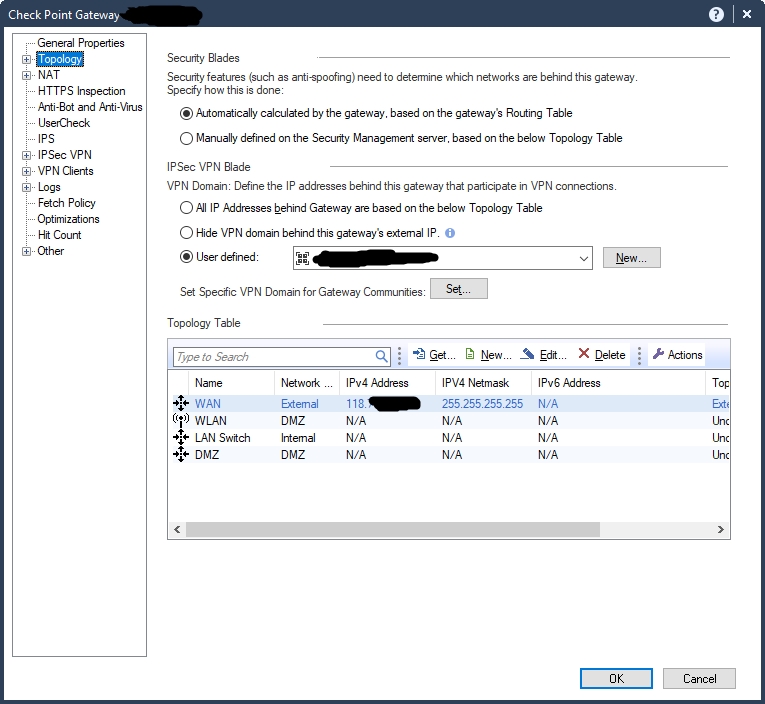The image size is (765, 704).
Task: Select the WLAN wireless interface icon
Action: 181,421
